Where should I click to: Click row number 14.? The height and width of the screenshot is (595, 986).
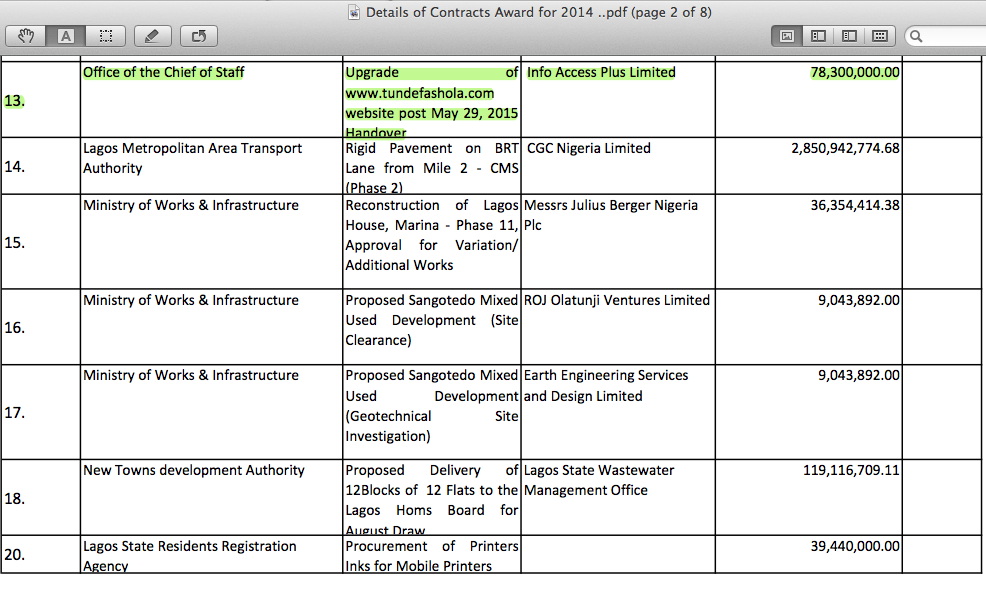(14, 167)
